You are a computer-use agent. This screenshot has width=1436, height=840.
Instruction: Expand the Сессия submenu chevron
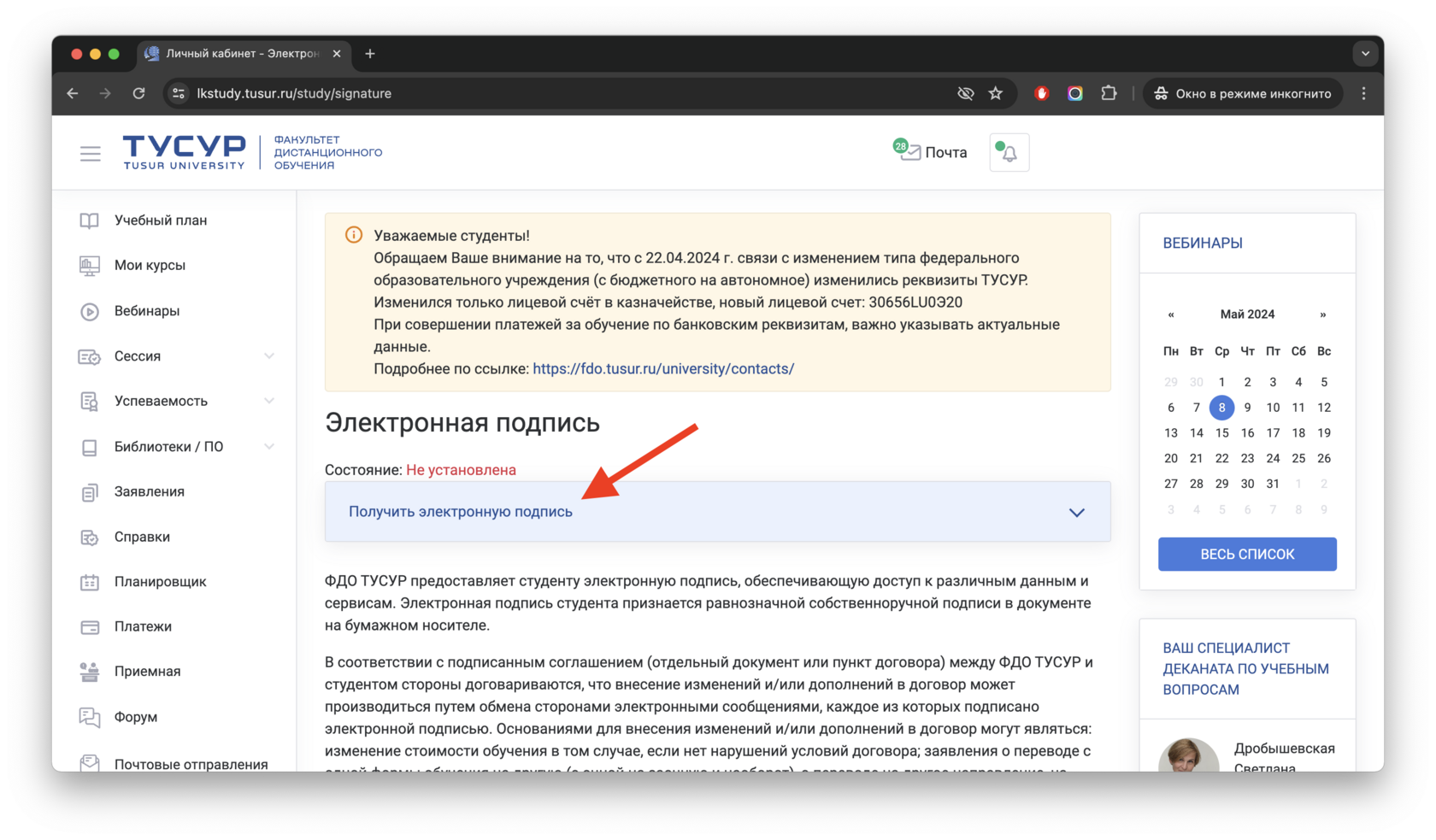point(269,356)
